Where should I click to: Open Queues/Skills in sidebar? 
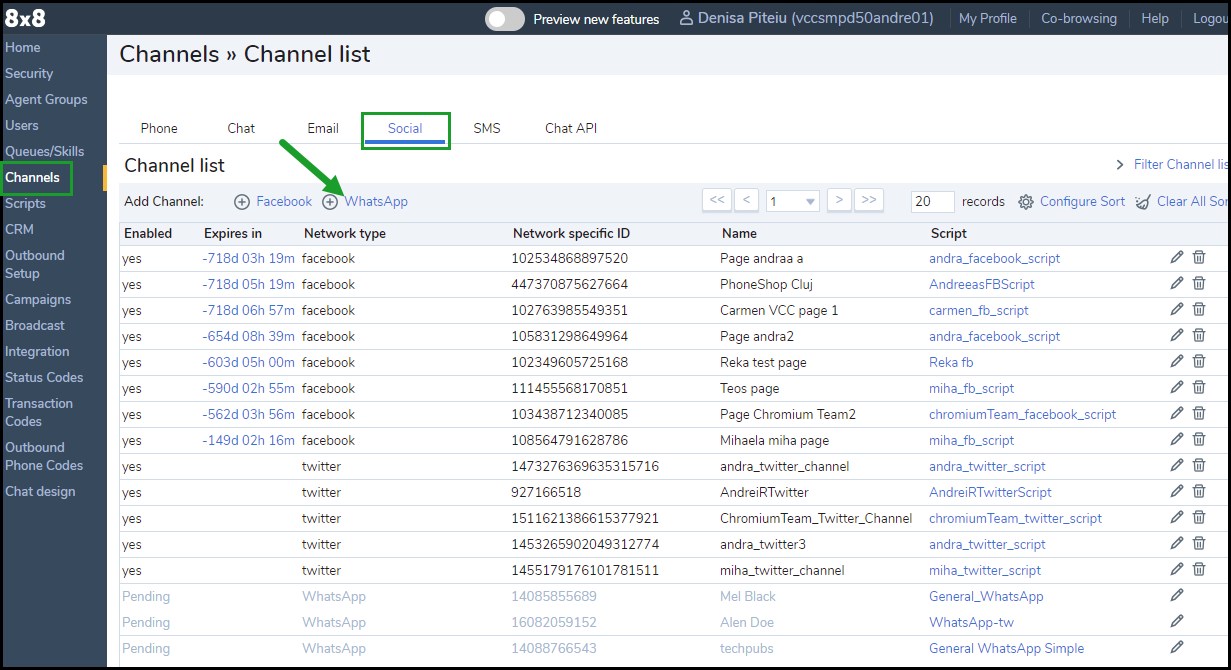[x=45, y=151]
